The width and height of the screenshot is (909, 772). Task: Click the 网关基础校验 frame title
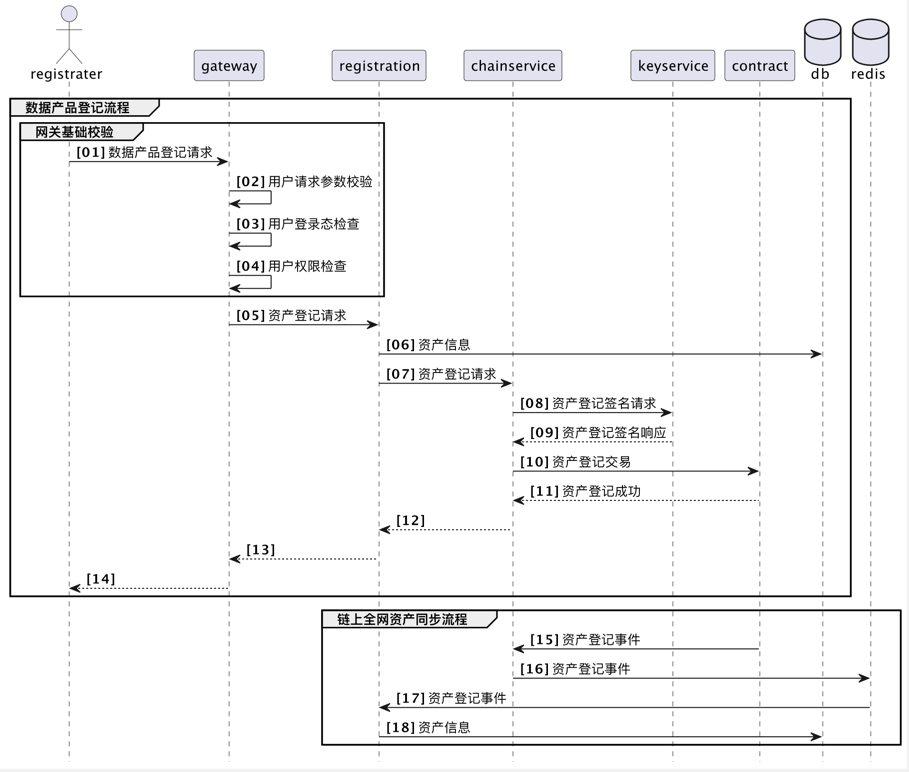click(x=75, y=132)
